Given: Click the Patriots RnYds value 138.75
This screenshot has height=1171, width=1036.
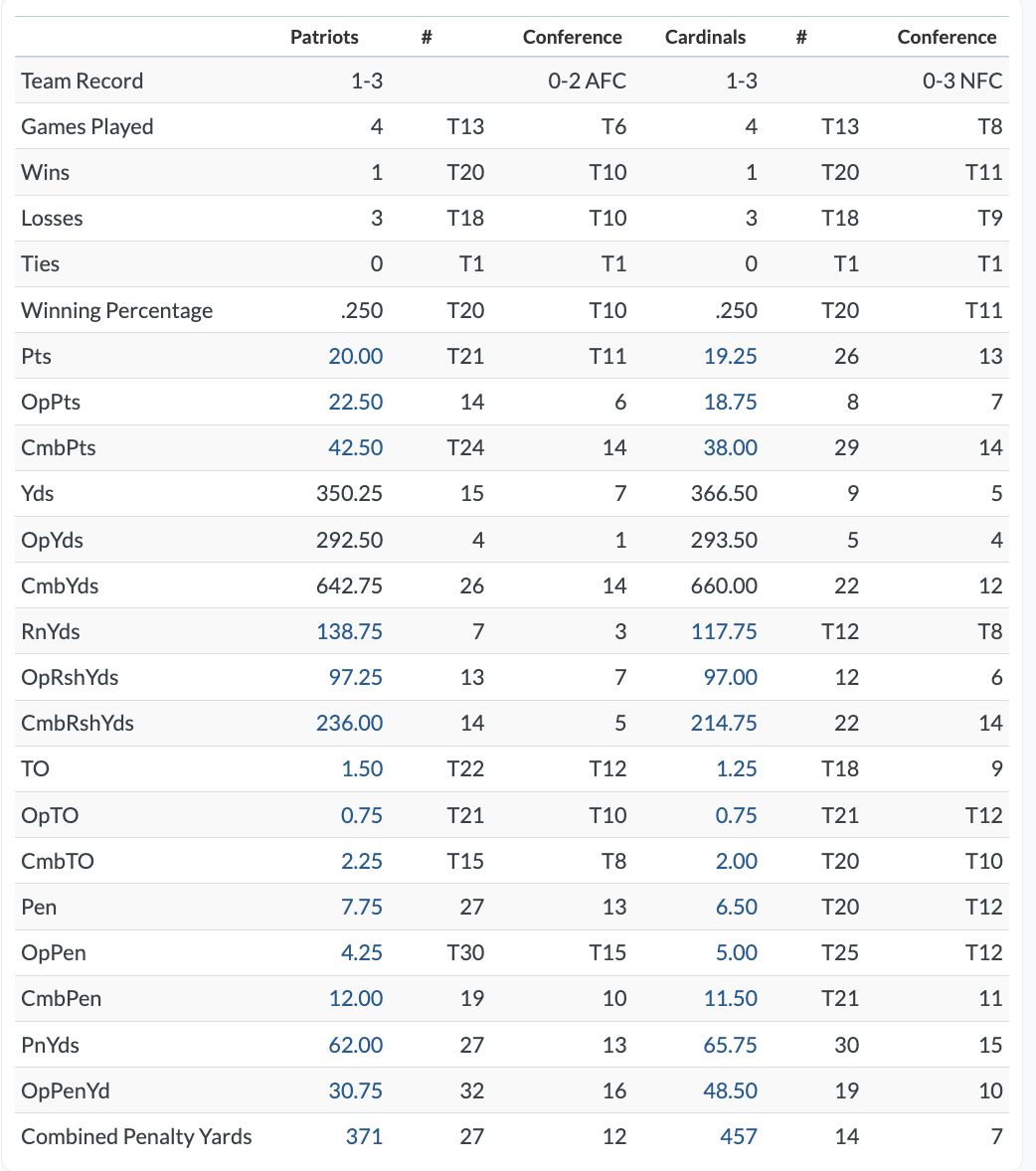Looking at the screenshot, I should pos(349,631).
